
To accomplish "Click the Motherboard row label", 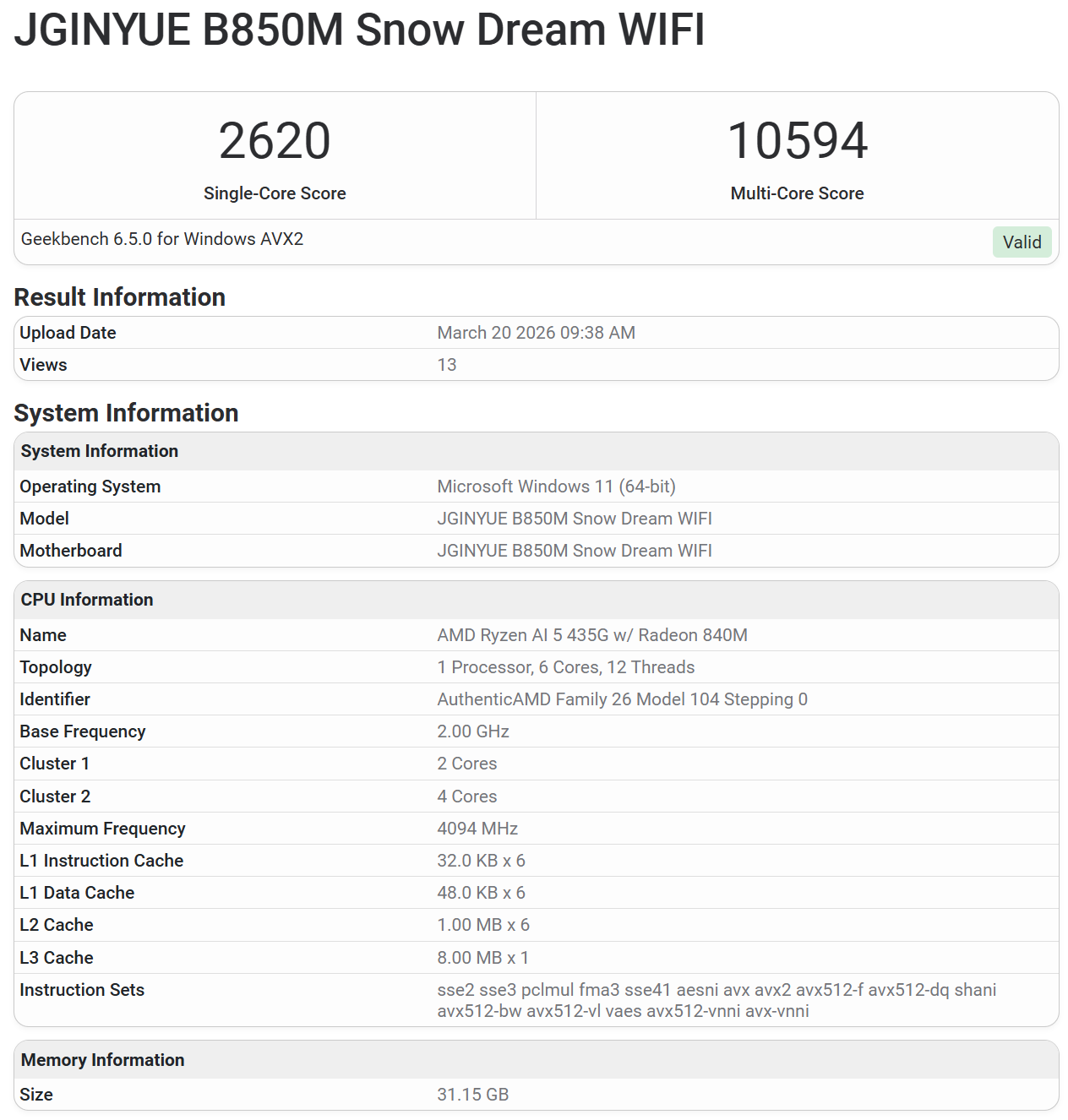I will coord(71,551).
